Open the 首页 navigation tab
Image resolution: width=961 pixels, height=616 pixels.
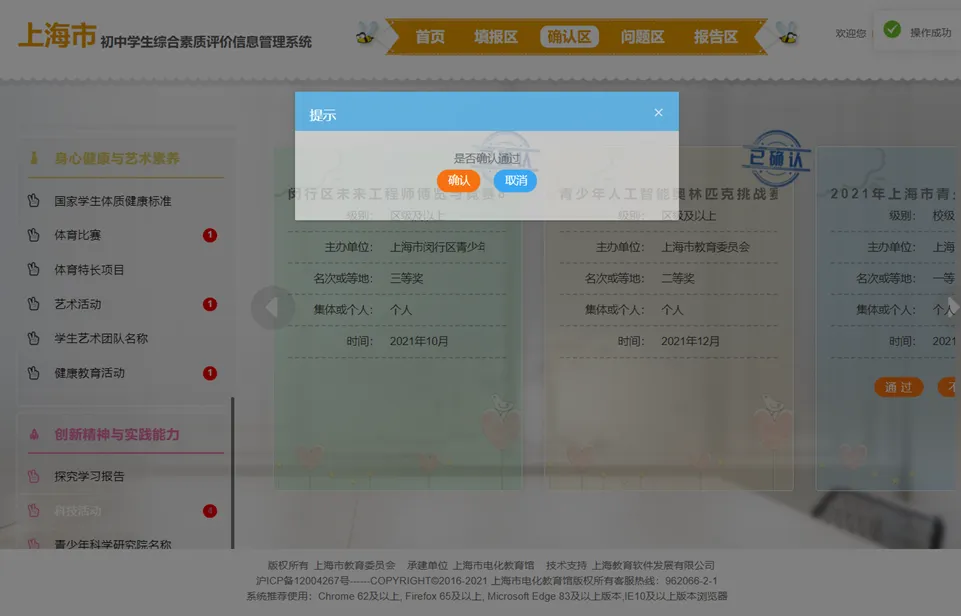(x=430, y=37)
